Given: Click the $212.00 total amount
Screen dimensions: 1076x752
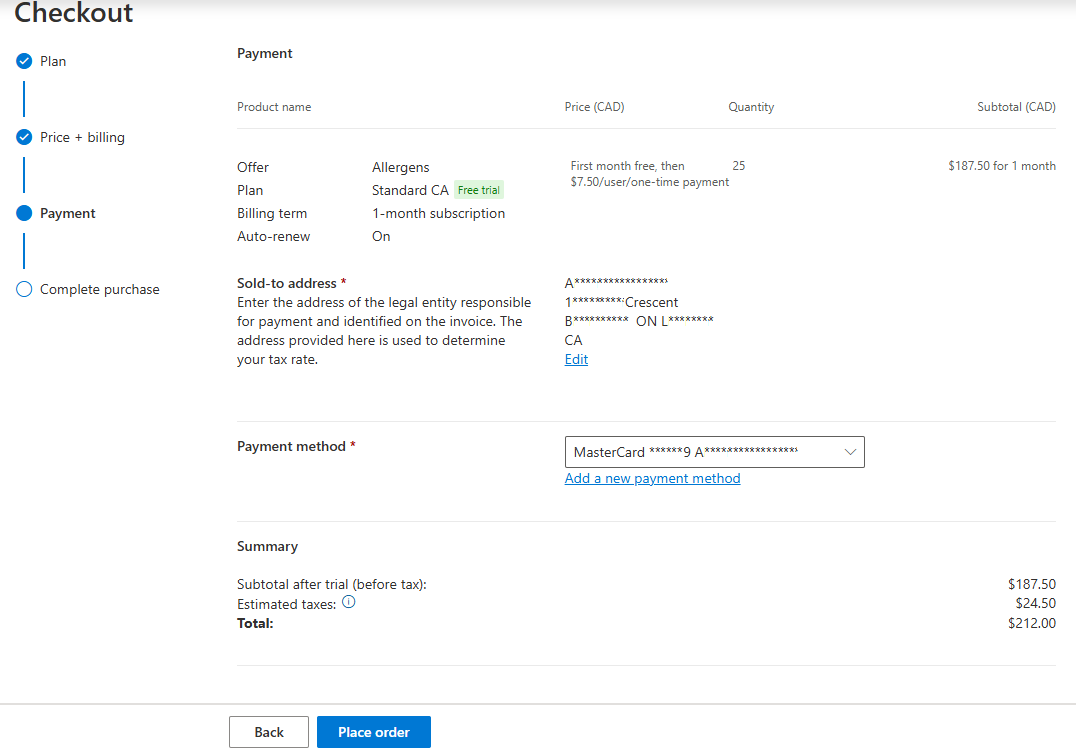Looking at the screenshot, I should tap(1031, 623).
